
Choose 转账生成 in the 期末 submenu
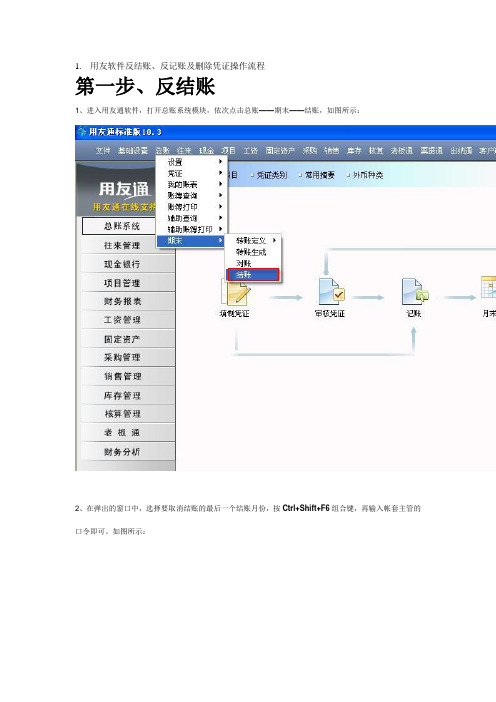pos(253,252)
